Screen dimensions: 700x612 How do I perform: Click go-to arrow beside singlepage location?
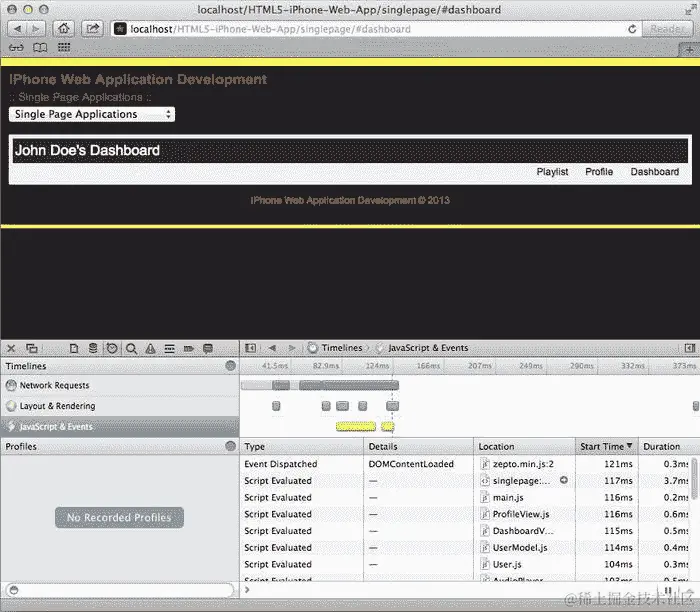(564, 480)
